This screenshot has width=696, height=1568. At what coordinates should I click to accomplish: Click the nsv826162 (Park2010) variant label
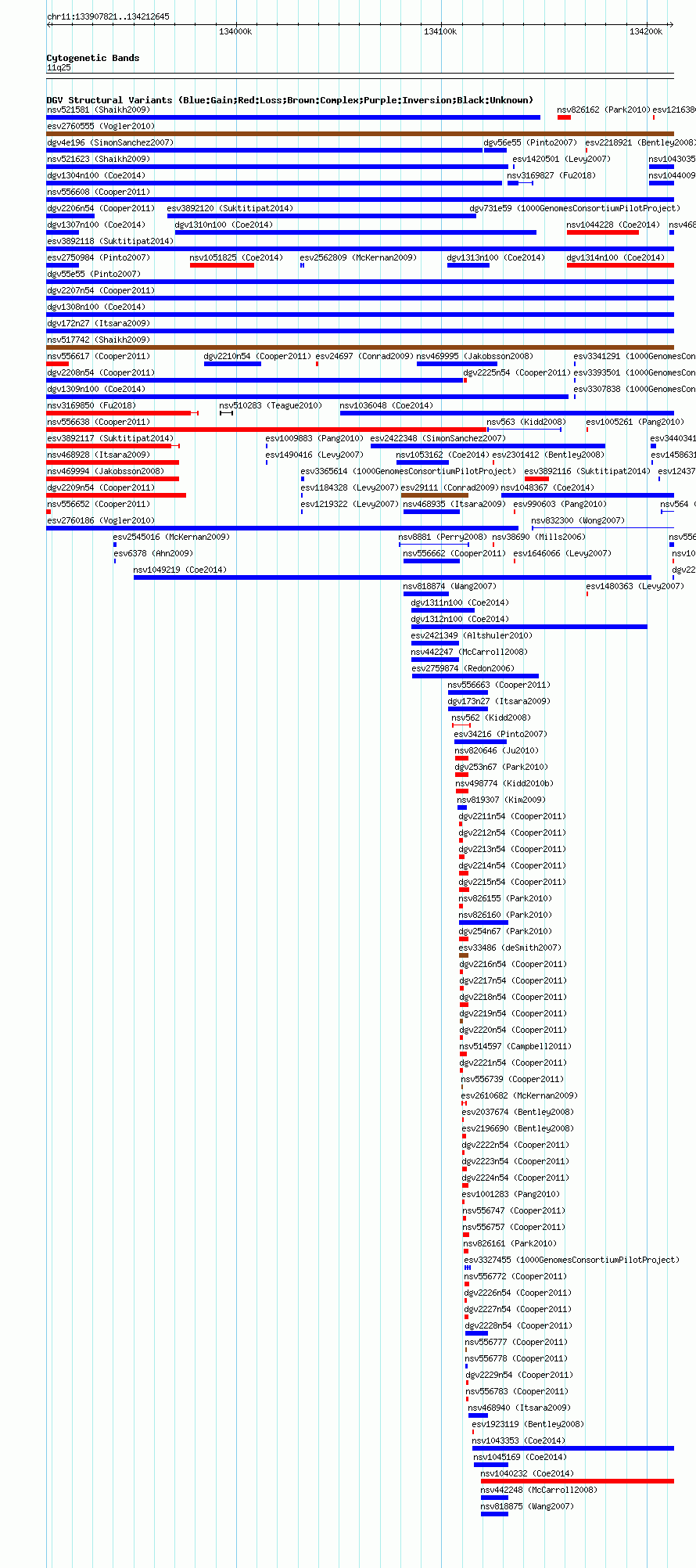(604, 110)
